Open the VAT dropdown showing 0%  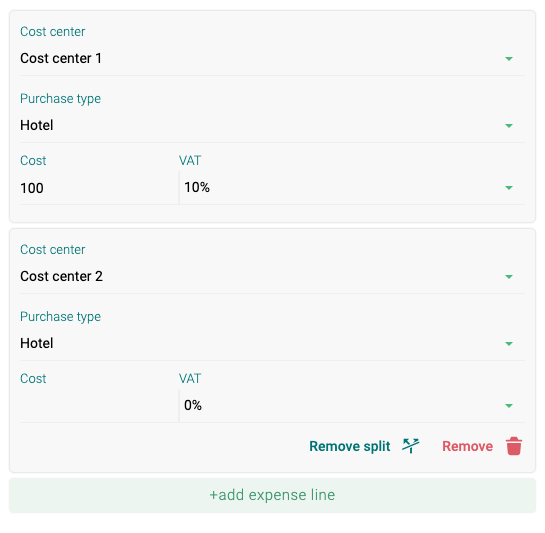(x=352, y=406)
